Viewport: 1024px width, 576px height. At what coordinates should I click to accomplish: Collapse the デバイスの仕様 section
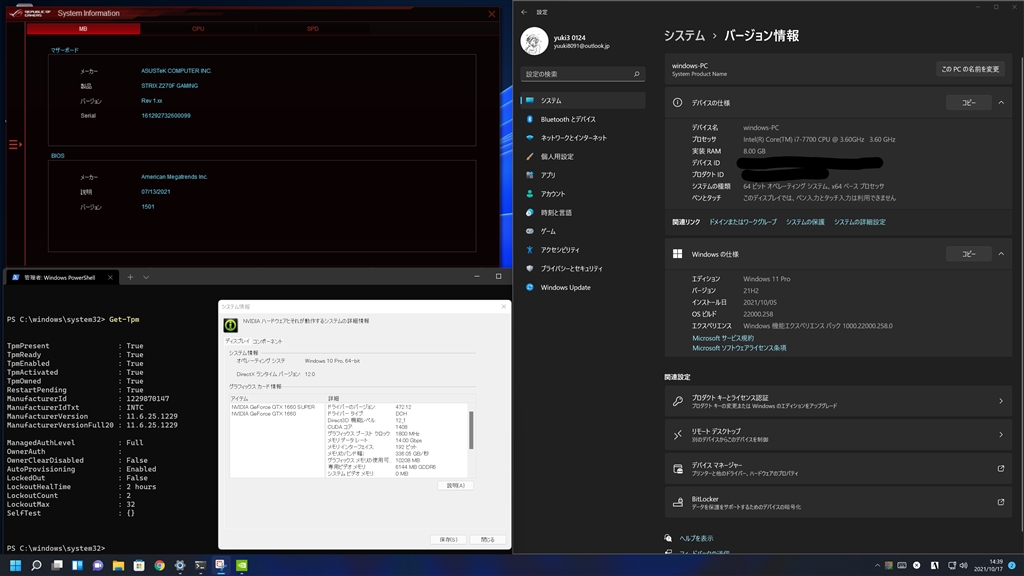click(x=1001, y=103)
